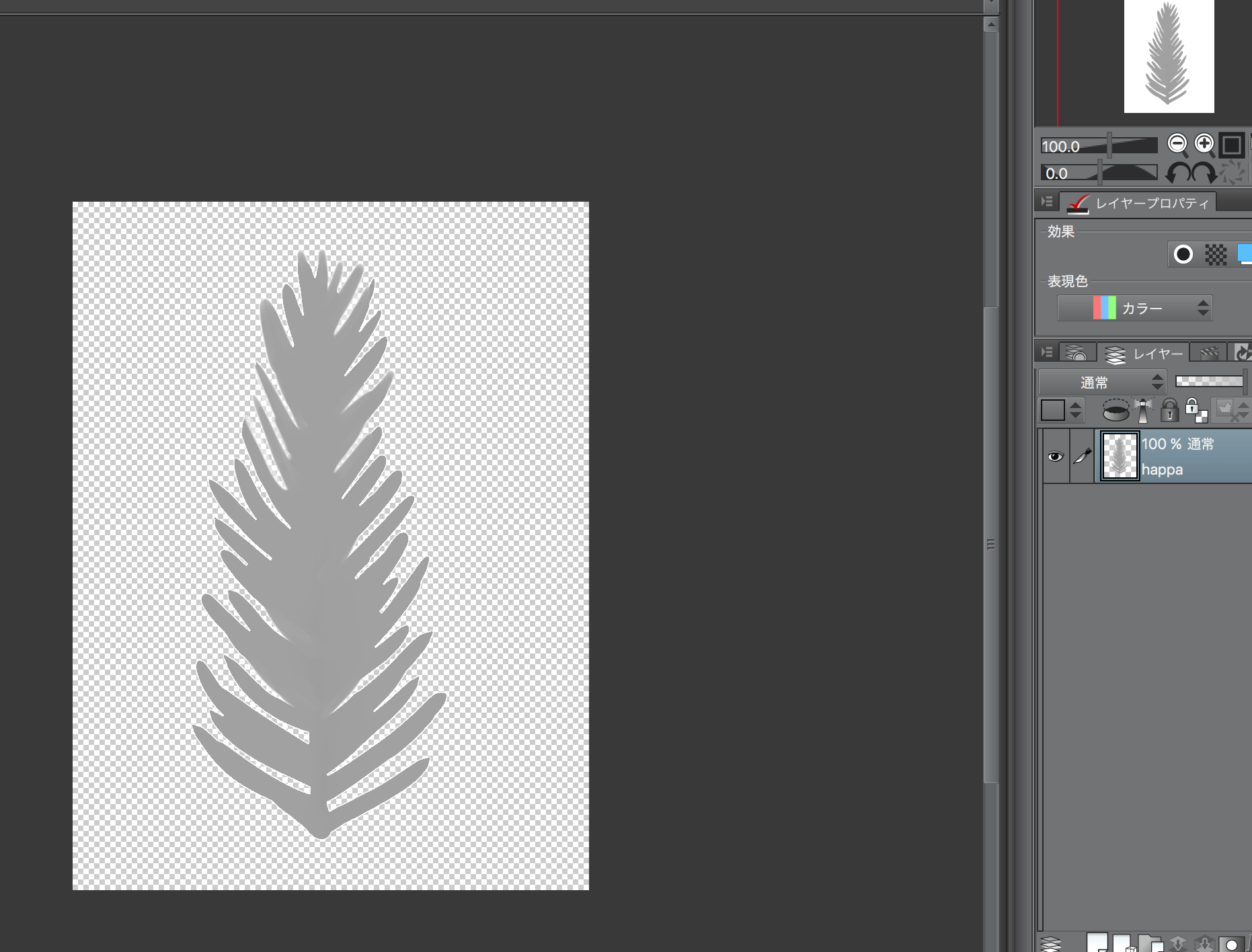
Task: Toggle clip to layer below icon
Action: 1116,409
